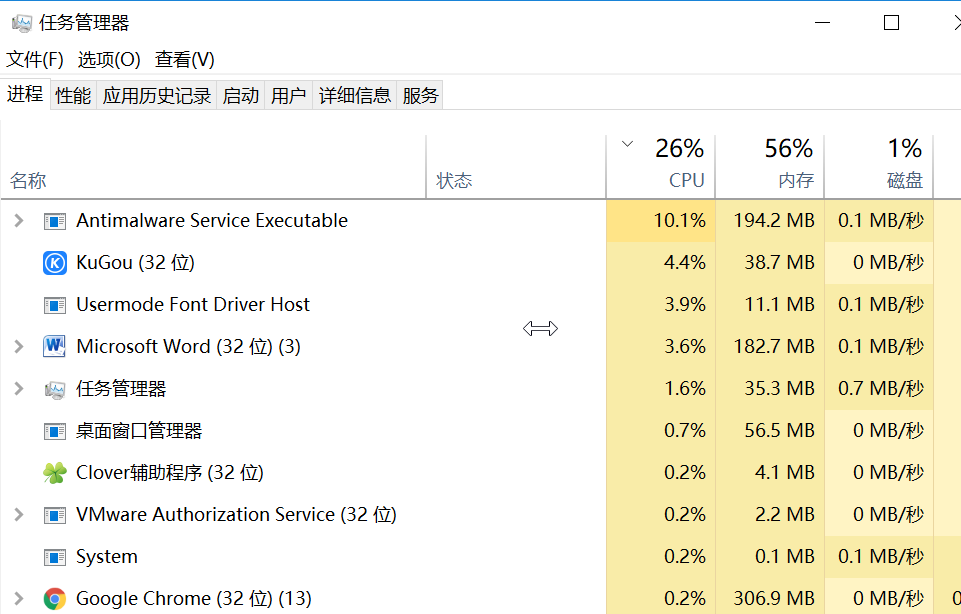961x614 pixels.
Task: Click the Task Manager title bar icon
Action: click(x=21, y=23)
